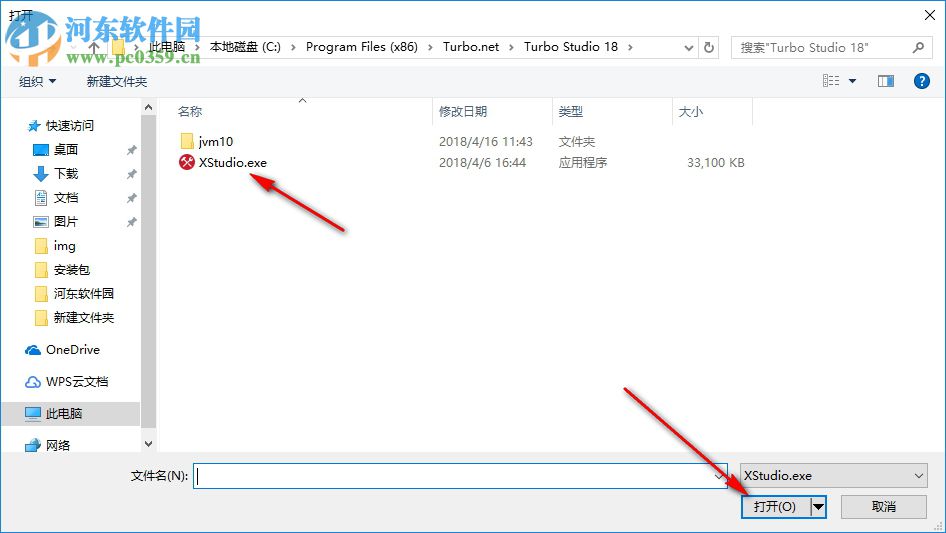
Task: Click the 打开(O) button
Action: (x=775, y=506)
